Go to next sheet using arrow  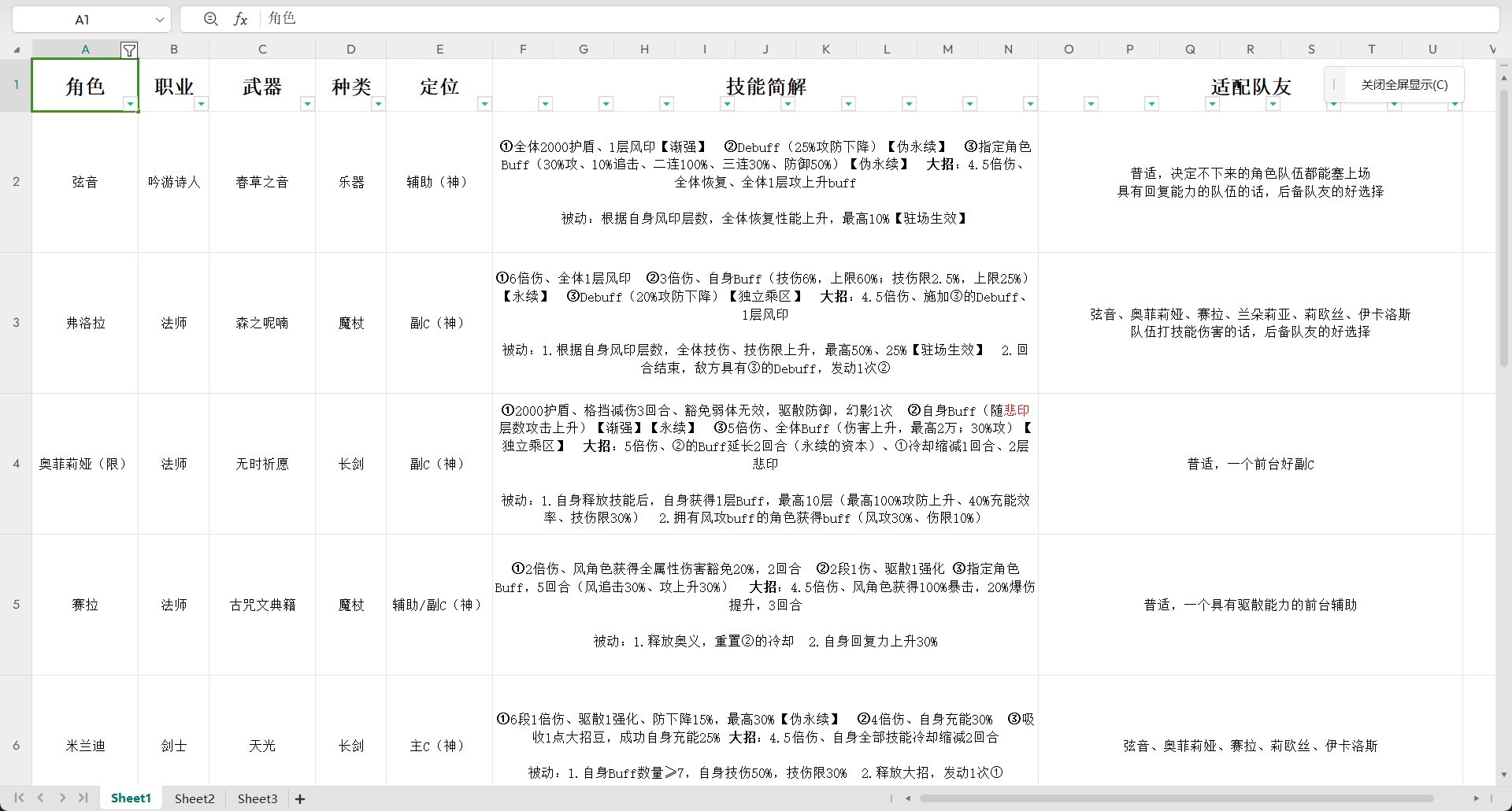coord(62,798)
